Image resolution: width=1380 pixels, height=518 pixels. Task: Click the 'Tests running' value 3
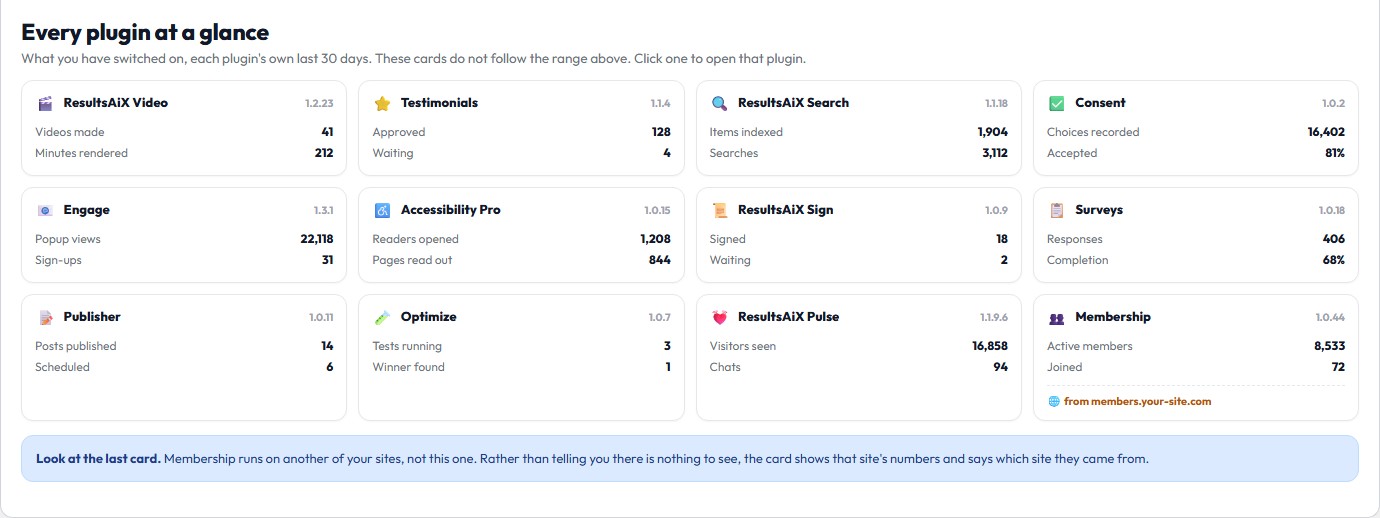tap(668, 346)
